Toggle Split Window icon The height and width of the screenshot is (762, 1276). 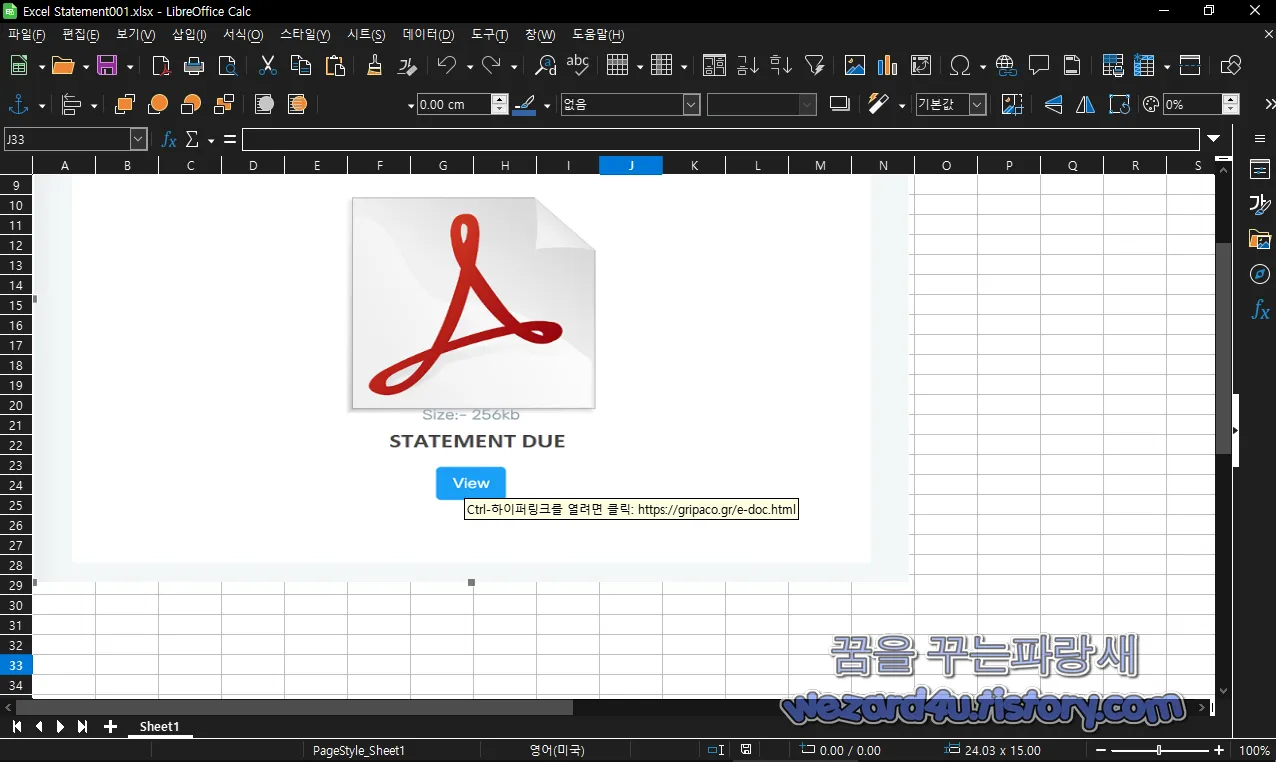click(1190, 66)
